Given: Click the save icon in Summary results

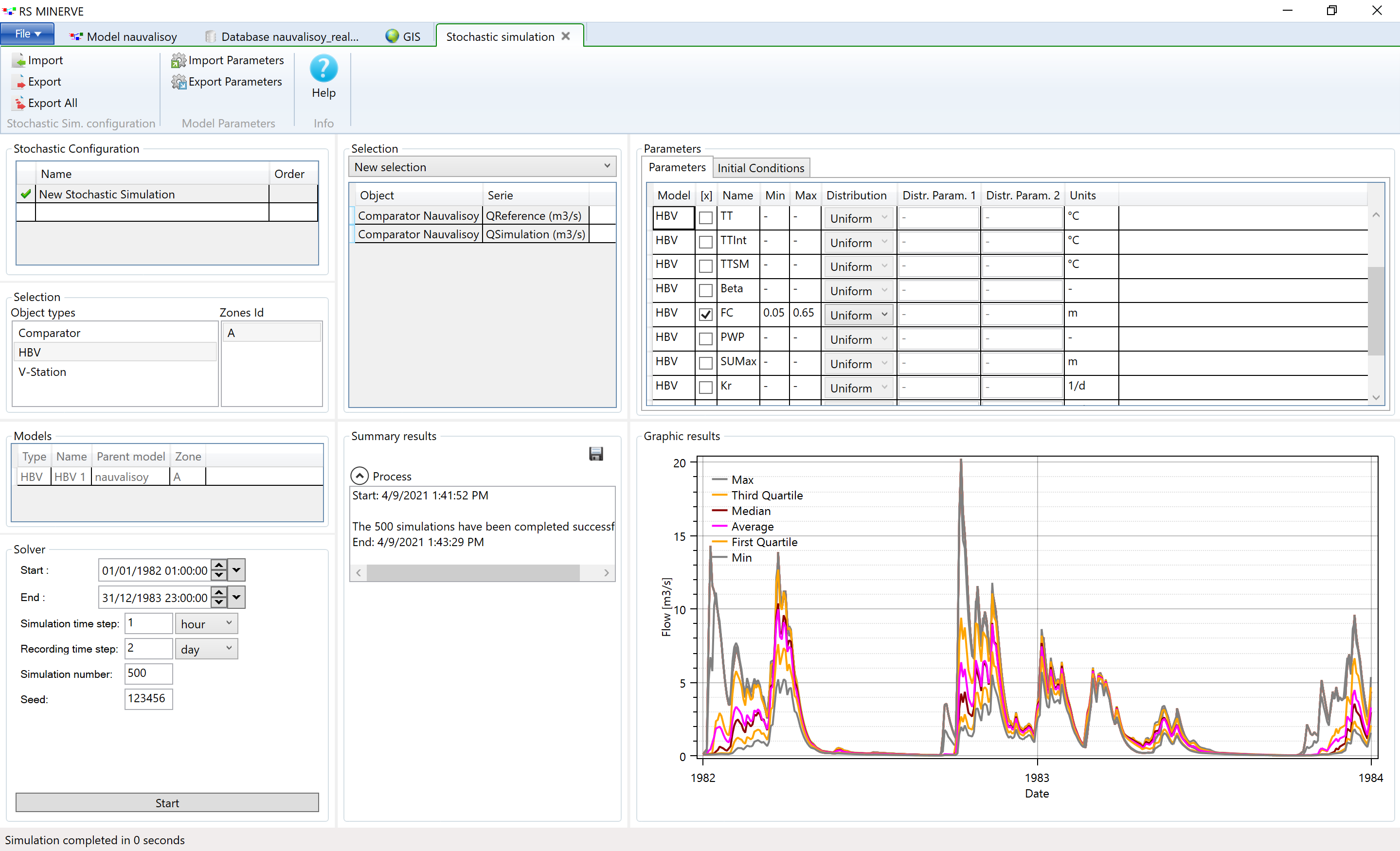Looking at the screenshot, I should 596,454.
